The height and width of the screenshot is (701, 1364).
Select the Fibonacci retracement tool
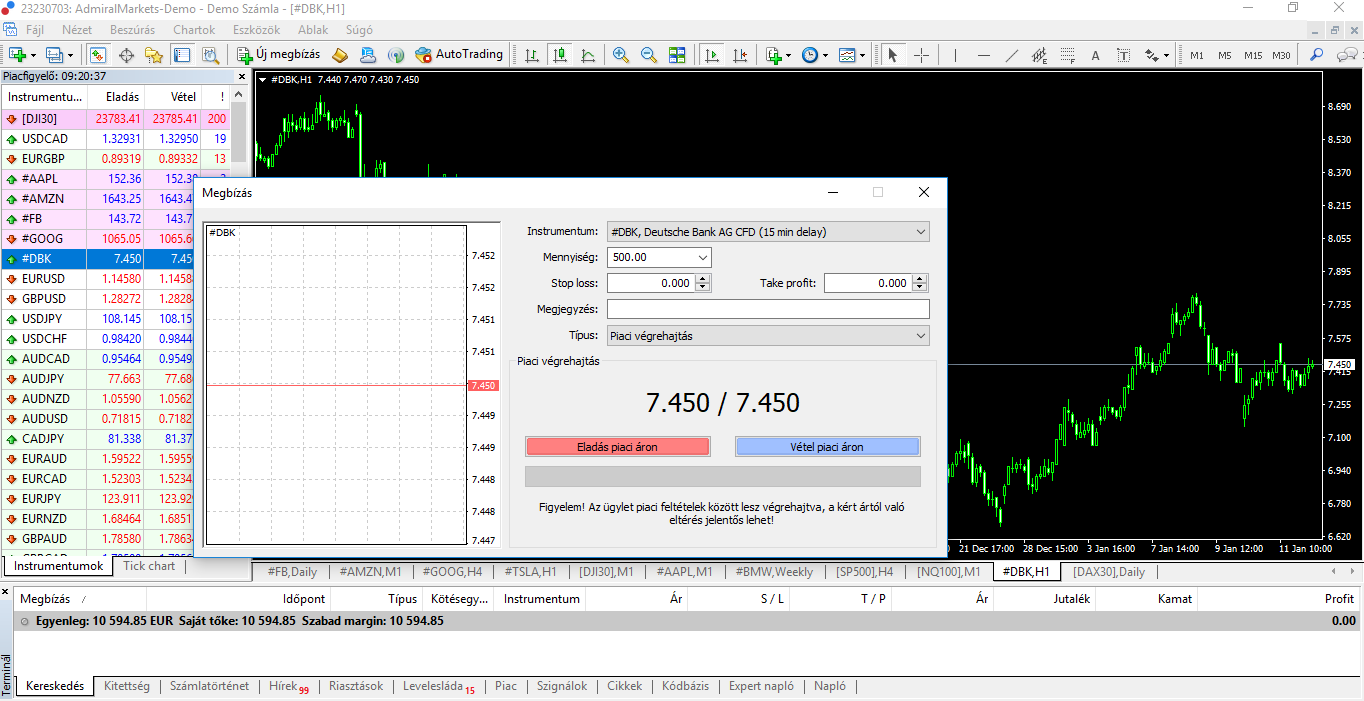pyautogui.click(x=1068, y=55)
